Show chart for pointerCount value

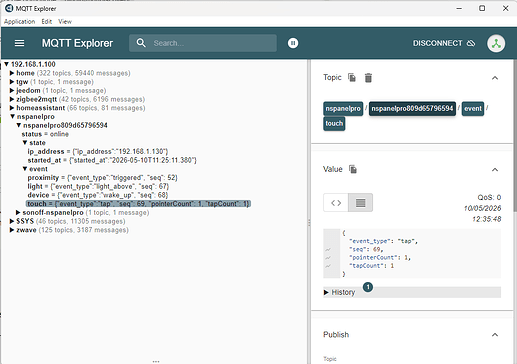pyautogui.click(x=328, y=258)
